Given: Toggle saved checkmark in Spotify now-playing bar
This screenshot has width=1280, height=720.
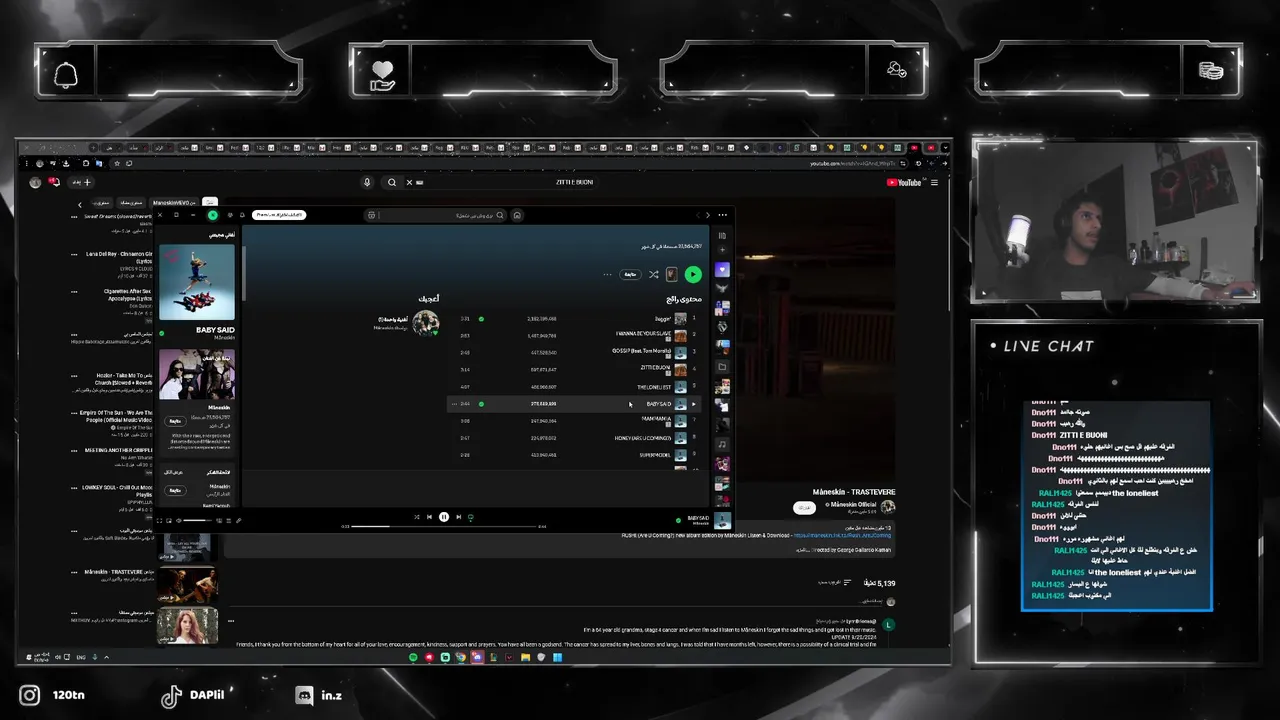Looking at the screenshot, I should [678, 520].
